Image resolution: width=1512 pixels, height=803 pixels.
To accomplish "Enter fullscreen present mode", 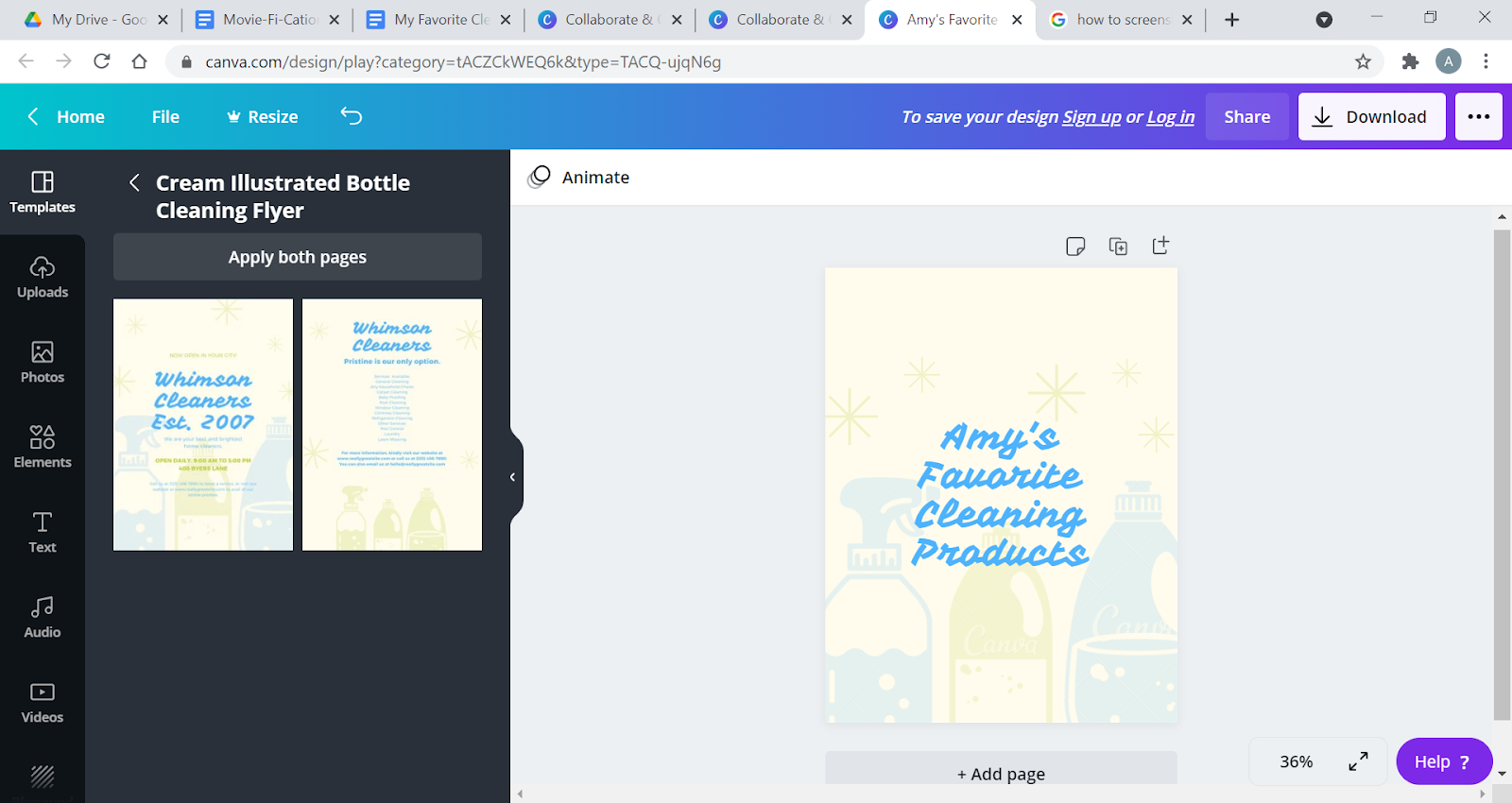I will [1359, 761].
